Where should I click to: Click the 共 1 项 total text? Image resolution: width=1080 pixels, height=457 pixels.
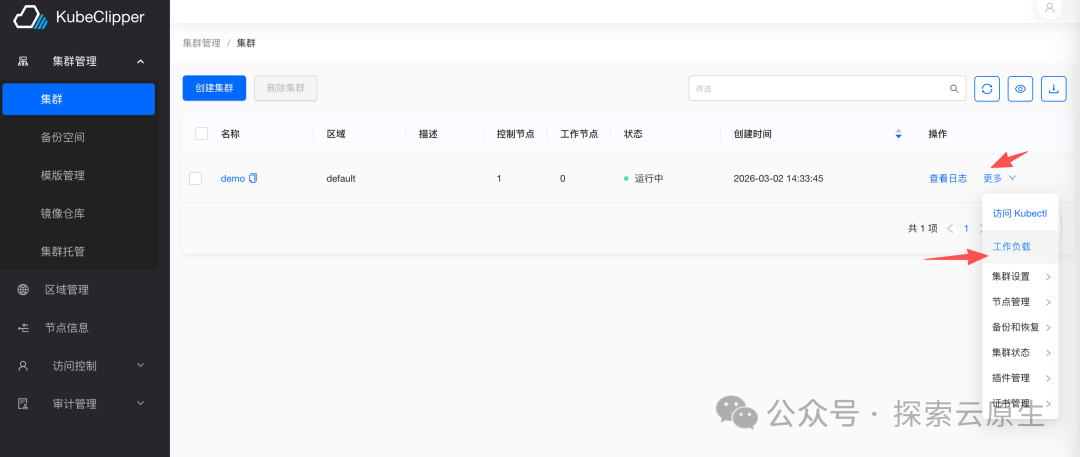click(x=923, y=228)
